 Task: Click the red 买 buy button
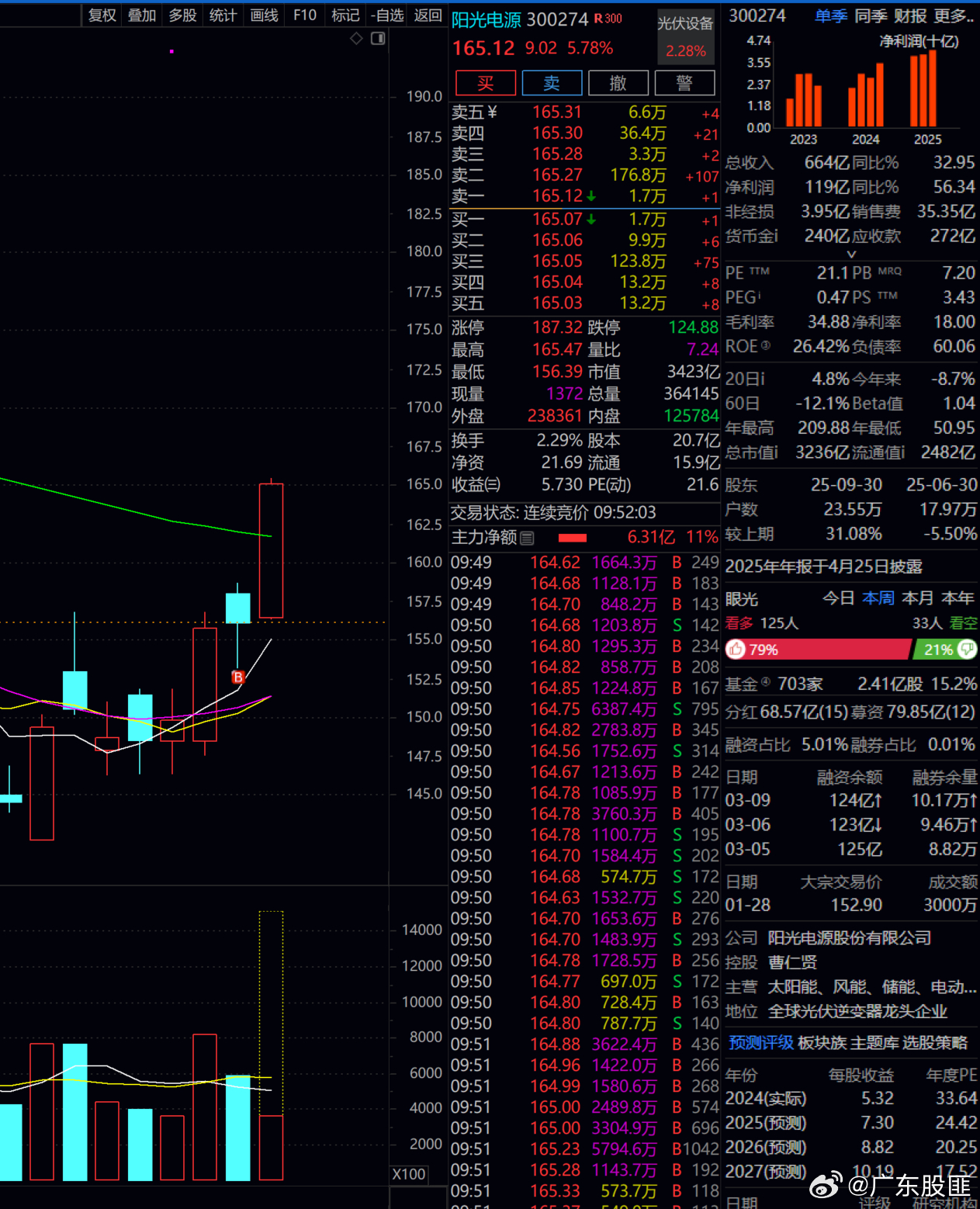point(486,83)
